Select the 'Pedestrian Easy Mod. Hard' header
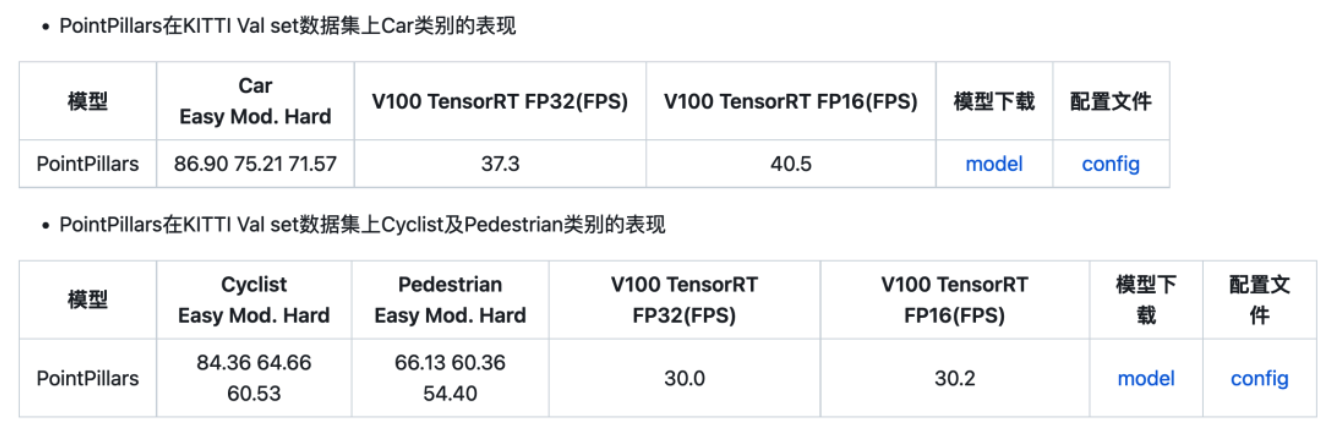 tap(450, 300)
